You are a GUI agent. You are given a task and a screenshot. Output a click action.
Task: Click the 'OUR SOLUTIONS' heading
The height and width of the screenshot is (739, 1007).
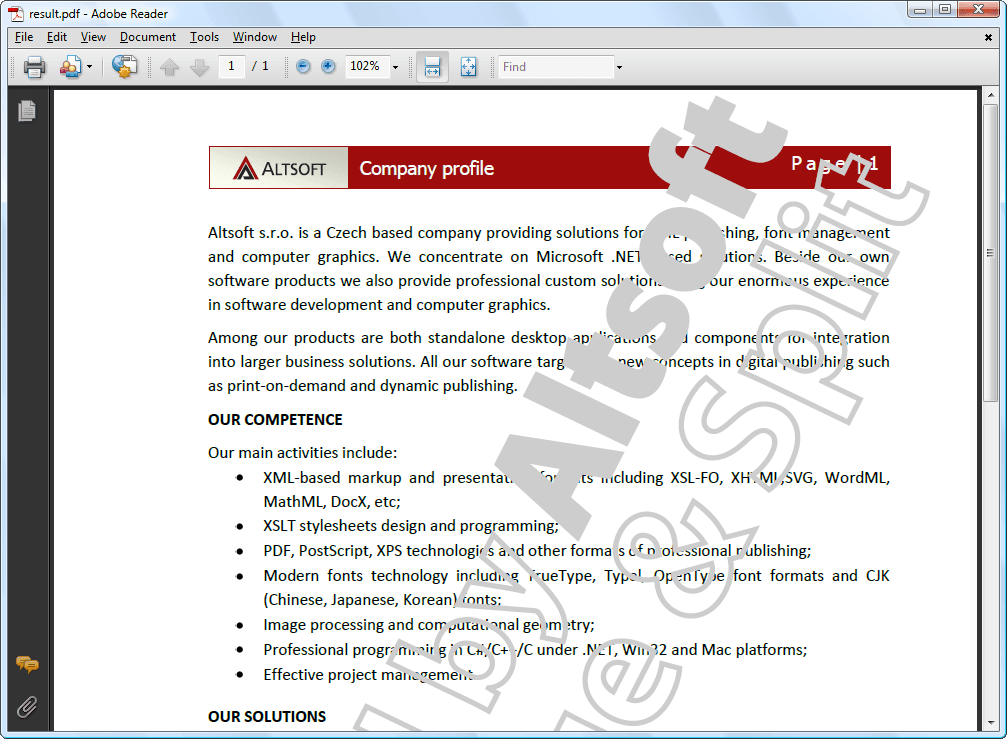(x=267, y=717)
